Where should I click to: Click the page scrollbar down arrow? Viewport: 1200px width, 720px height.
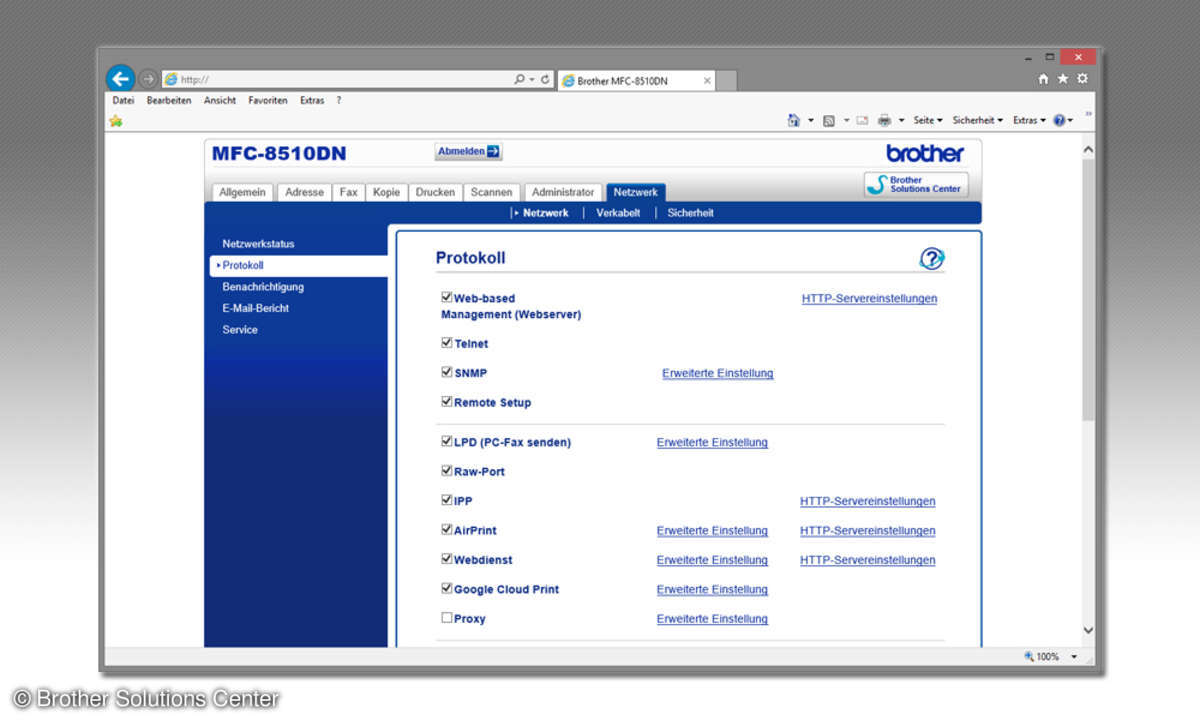pos(1088,630)
